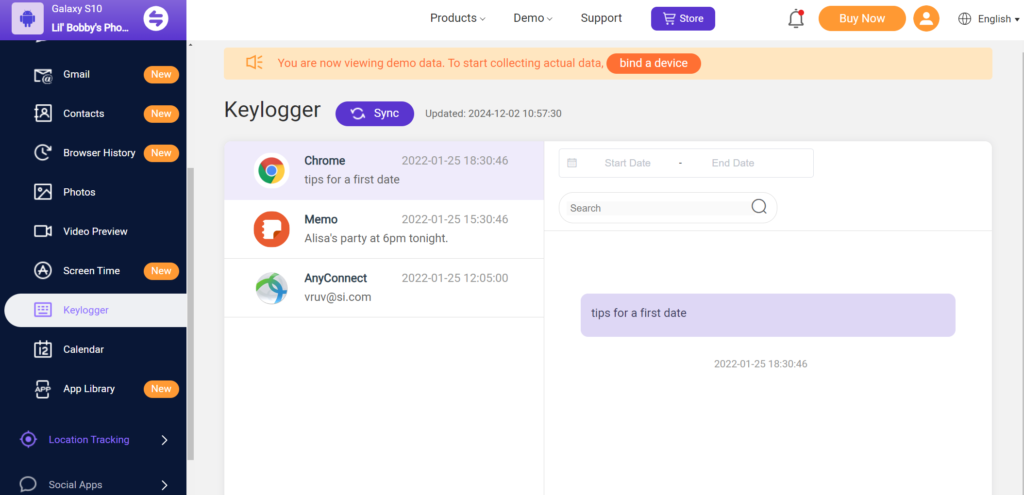This screenshot has height=495, width=1024.
Task: Click the Store button
Action: tap(683, 19)
